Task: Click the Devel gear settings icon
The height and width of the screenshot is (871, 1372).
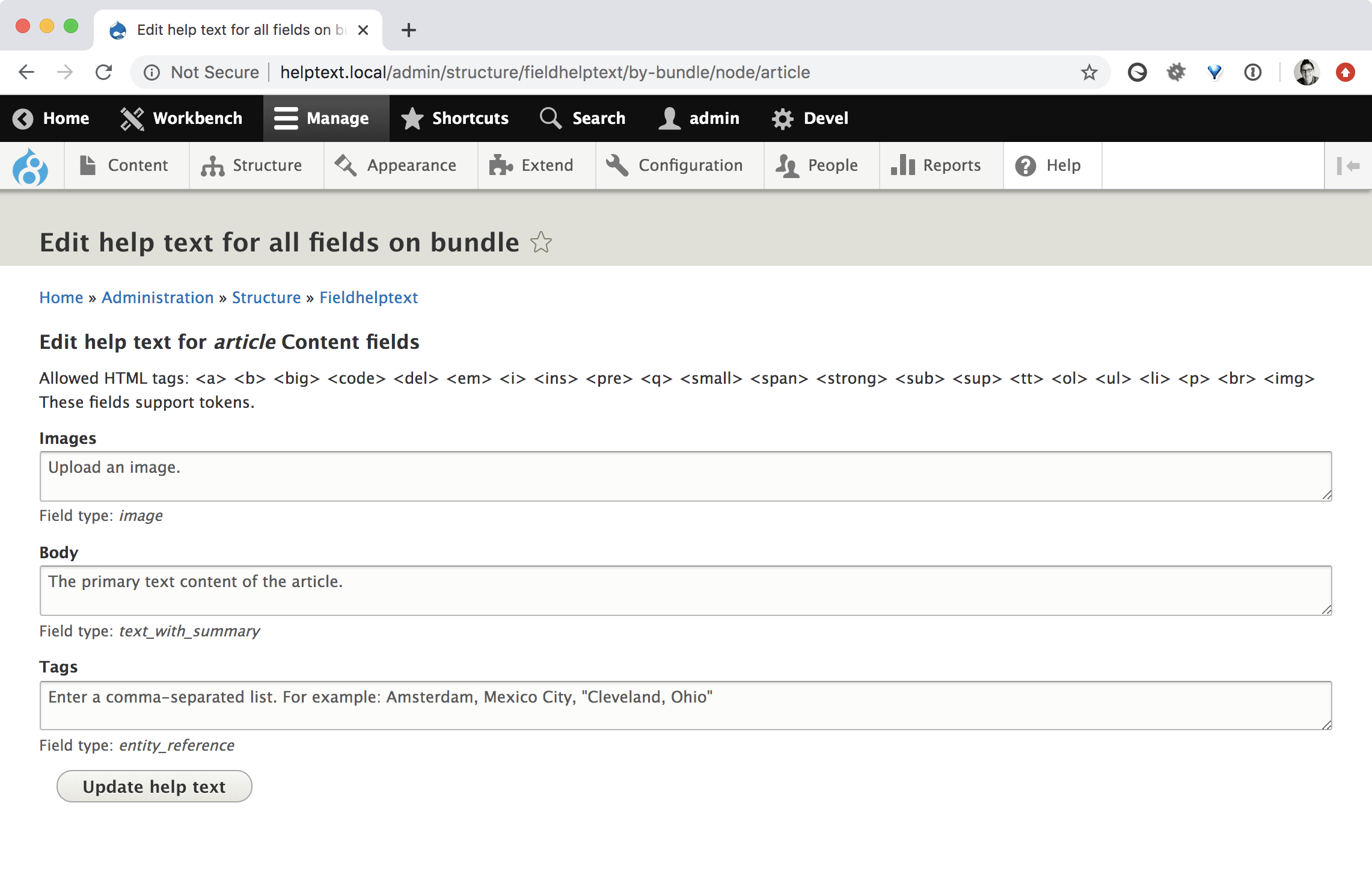Action: pyautogui.click(x=781, y=118)
